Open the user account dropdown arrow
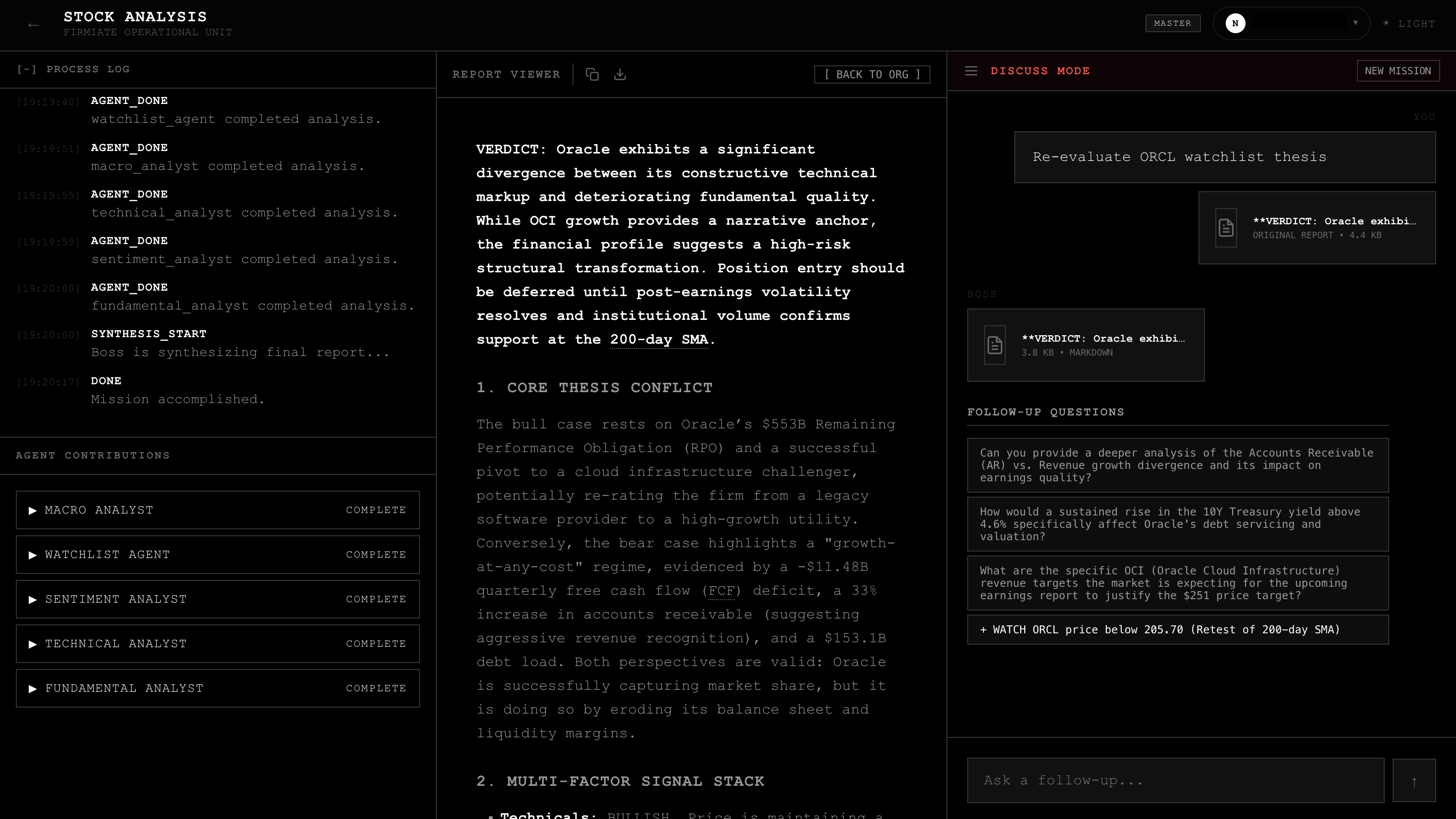 pyautogui.click(x=1355, y=23)
